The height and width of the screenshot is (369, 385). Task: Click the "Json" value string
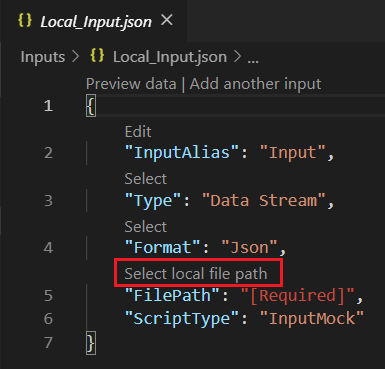[x=249, y=248]
